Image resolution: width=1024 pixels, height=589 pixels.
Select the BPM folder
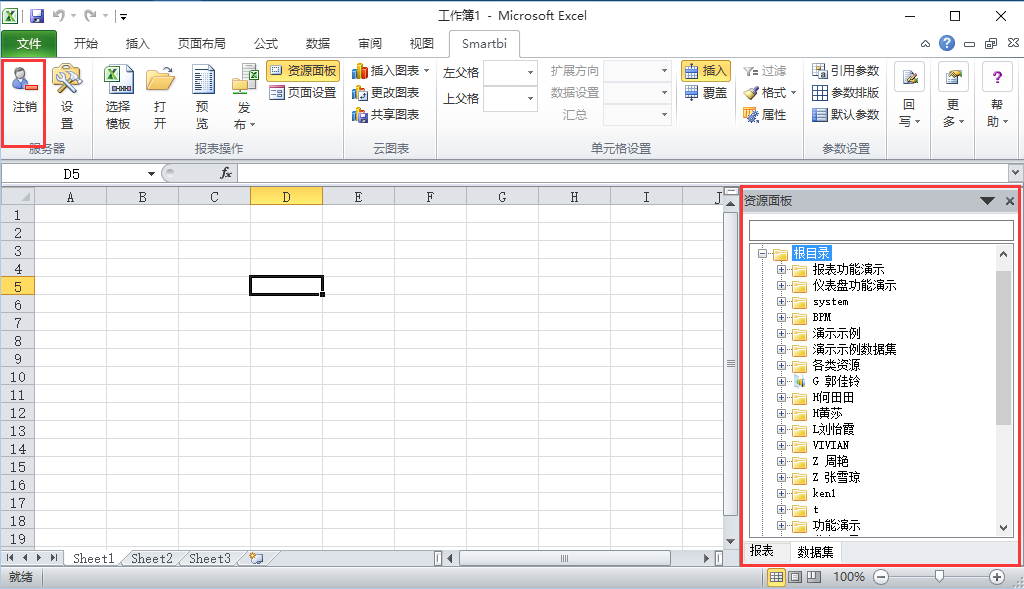(822, 317)
